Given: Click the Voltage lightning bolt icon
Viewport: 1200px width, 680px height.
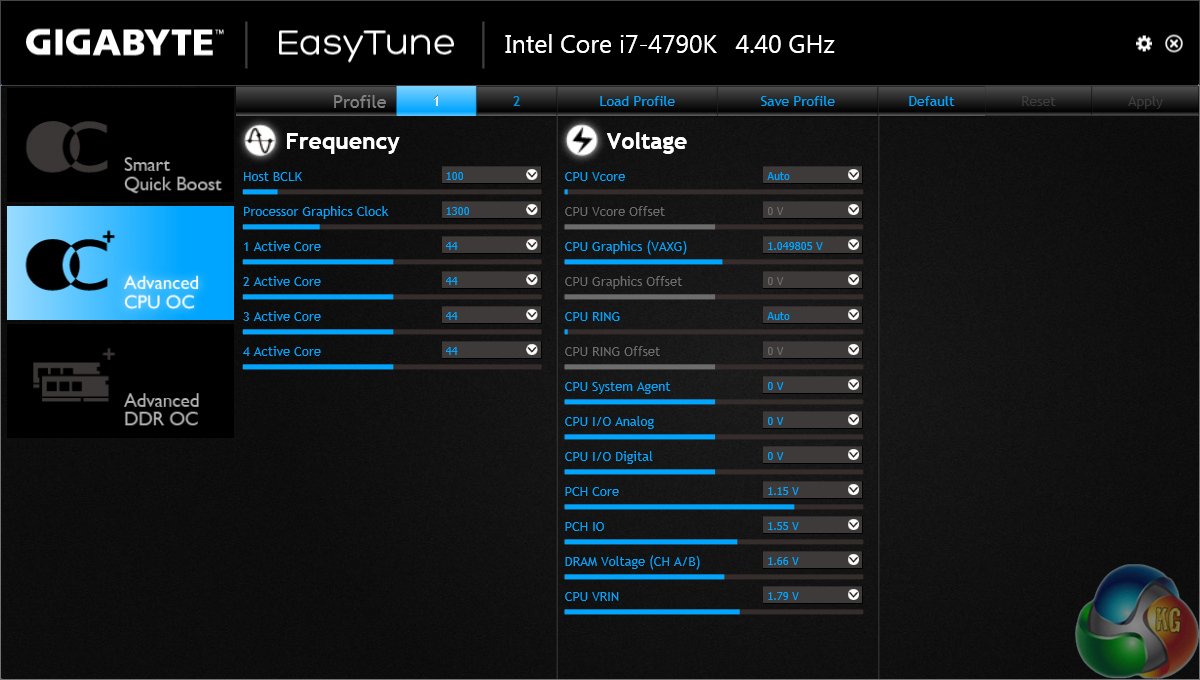Looking at the screenshot, I should pyautogui.click(x=581, y=141).
